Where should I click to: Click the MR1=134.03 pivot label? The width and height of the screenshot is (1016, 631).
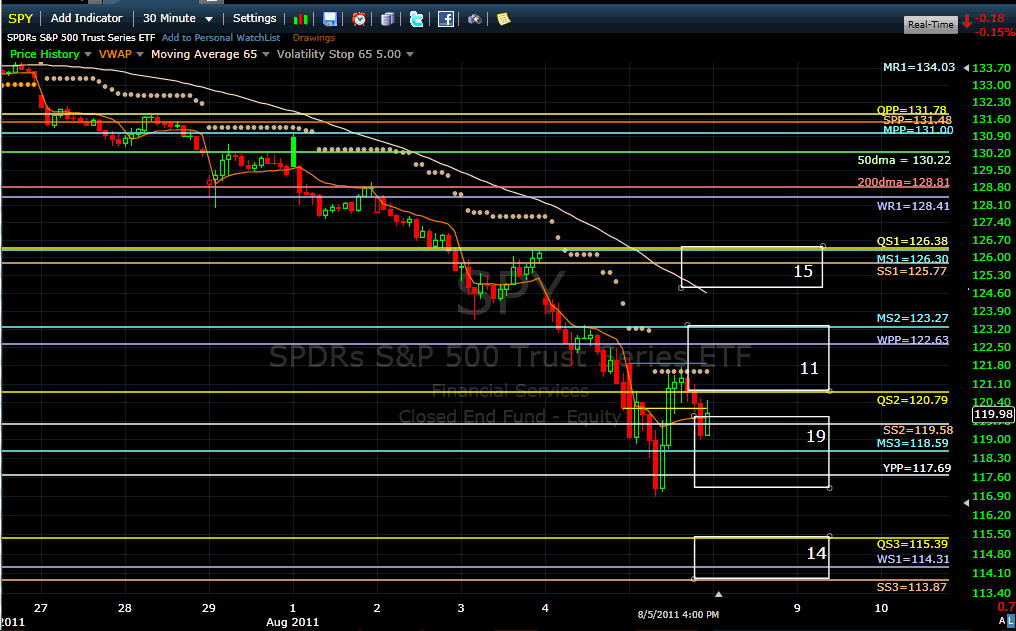[x=919, y=67]
